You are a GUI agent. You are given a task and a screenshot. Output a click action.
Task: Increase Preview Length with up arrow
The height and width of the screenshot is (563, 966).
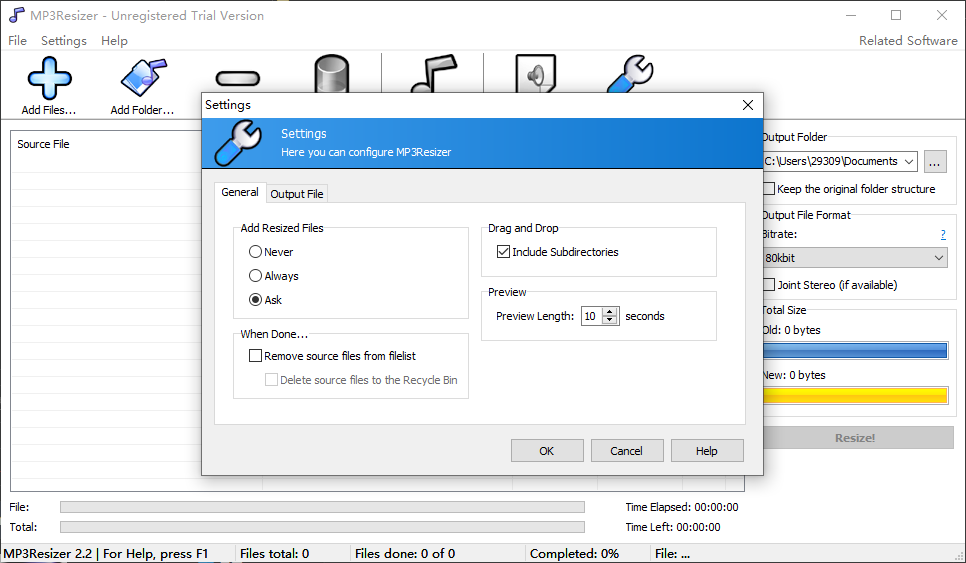[x=610, y=312]
